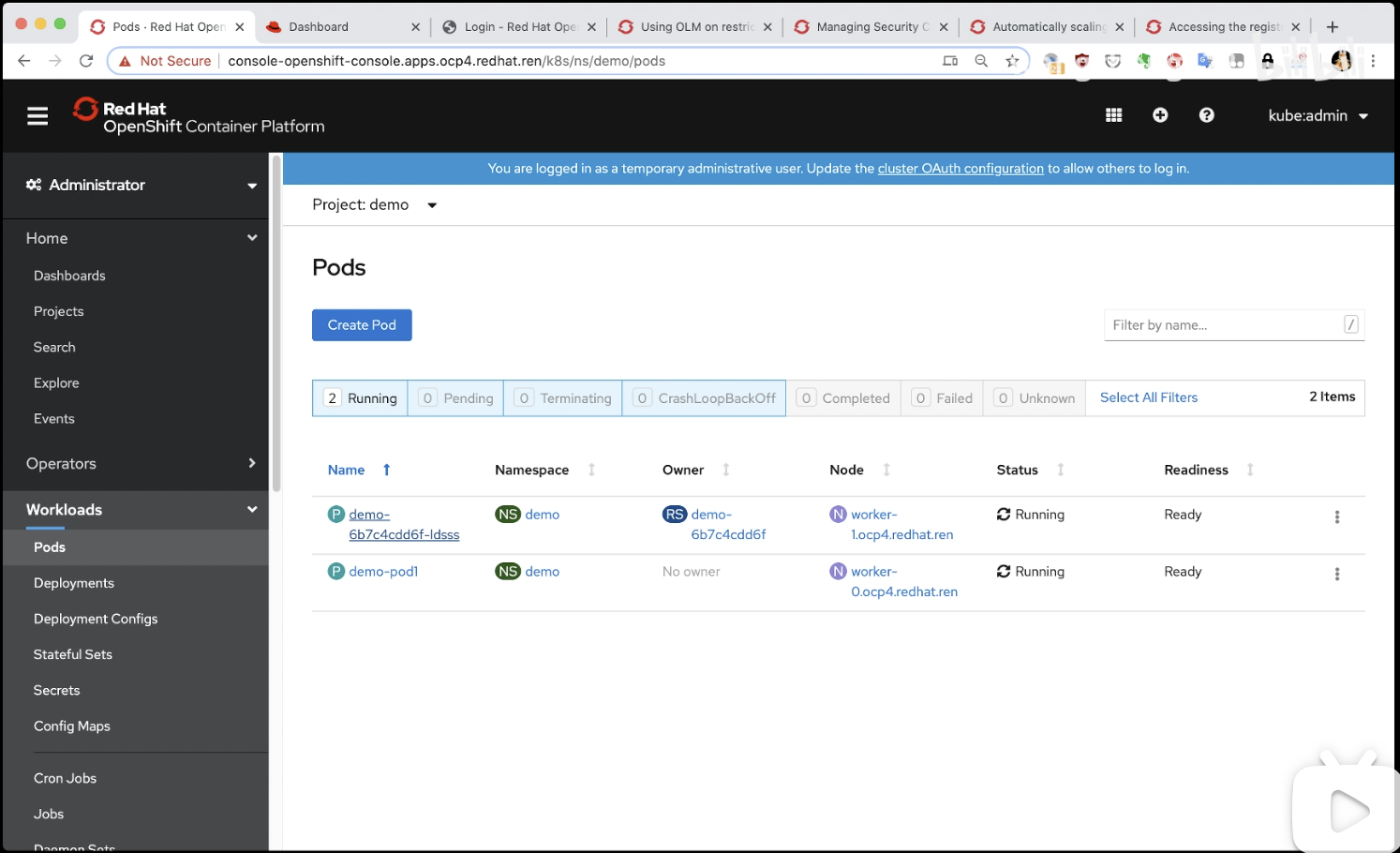1400x853 pixels.
Task: Bookmark page with star icon
Action: click(1012, 61)
